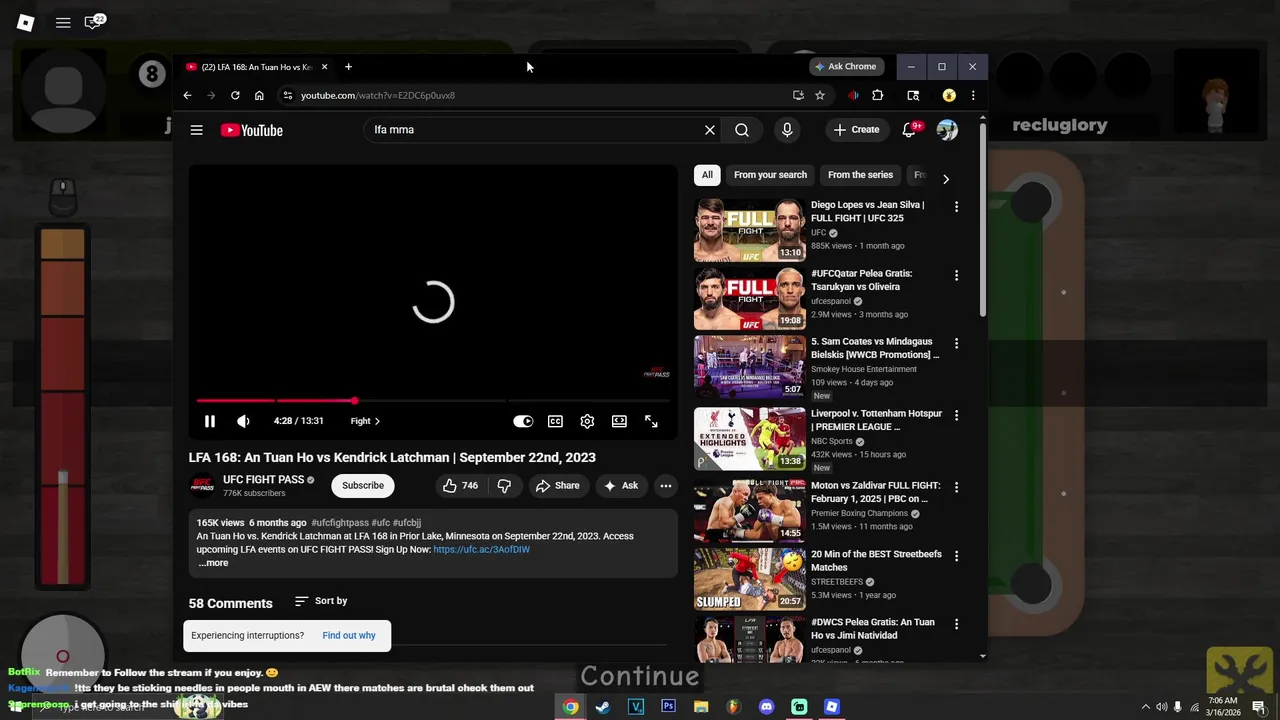Open the new tab plus button

tap(348, 67)
